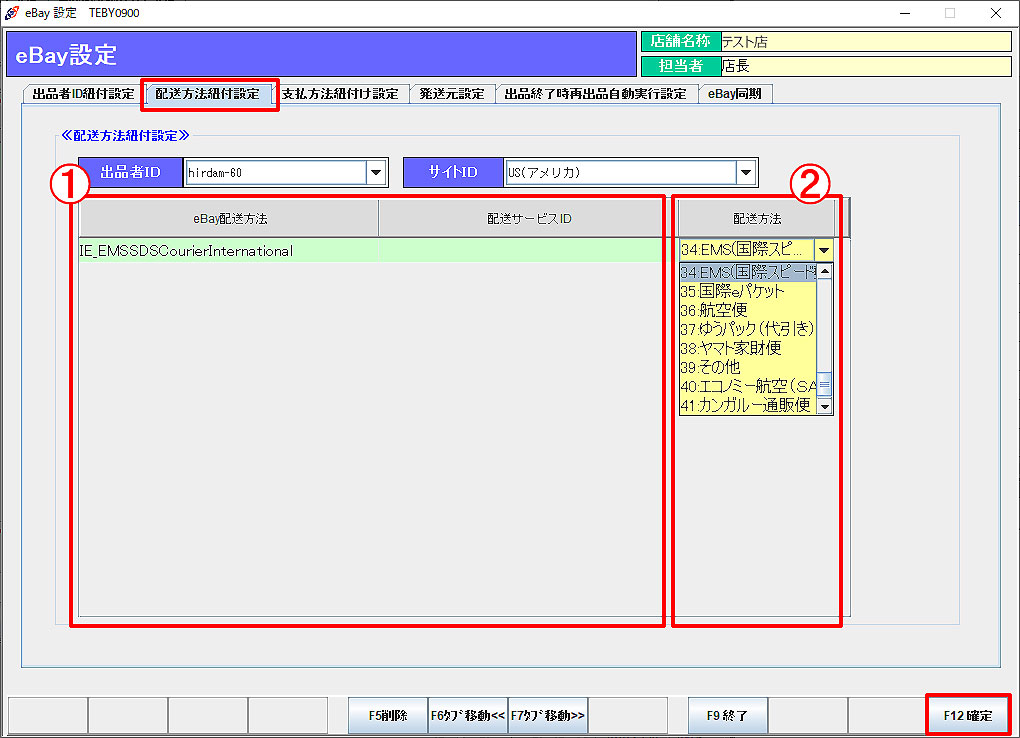Switch to the 出品者ID紐付設定 tab
The width and height of the screenshot is (1020, 738).
point(83,94)
